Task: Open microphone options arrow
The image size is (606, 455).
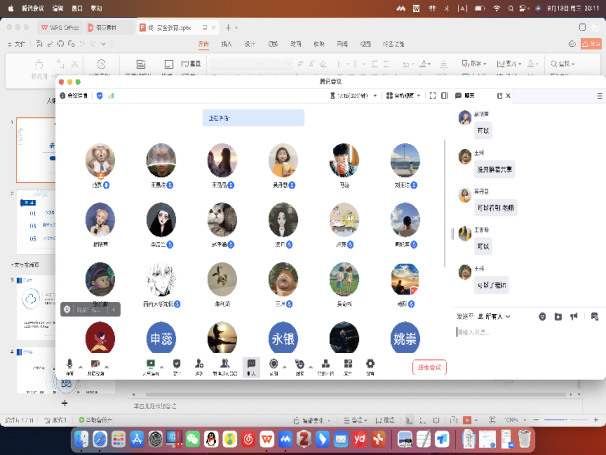Action: pyautogui.click(x=81, y=364)
